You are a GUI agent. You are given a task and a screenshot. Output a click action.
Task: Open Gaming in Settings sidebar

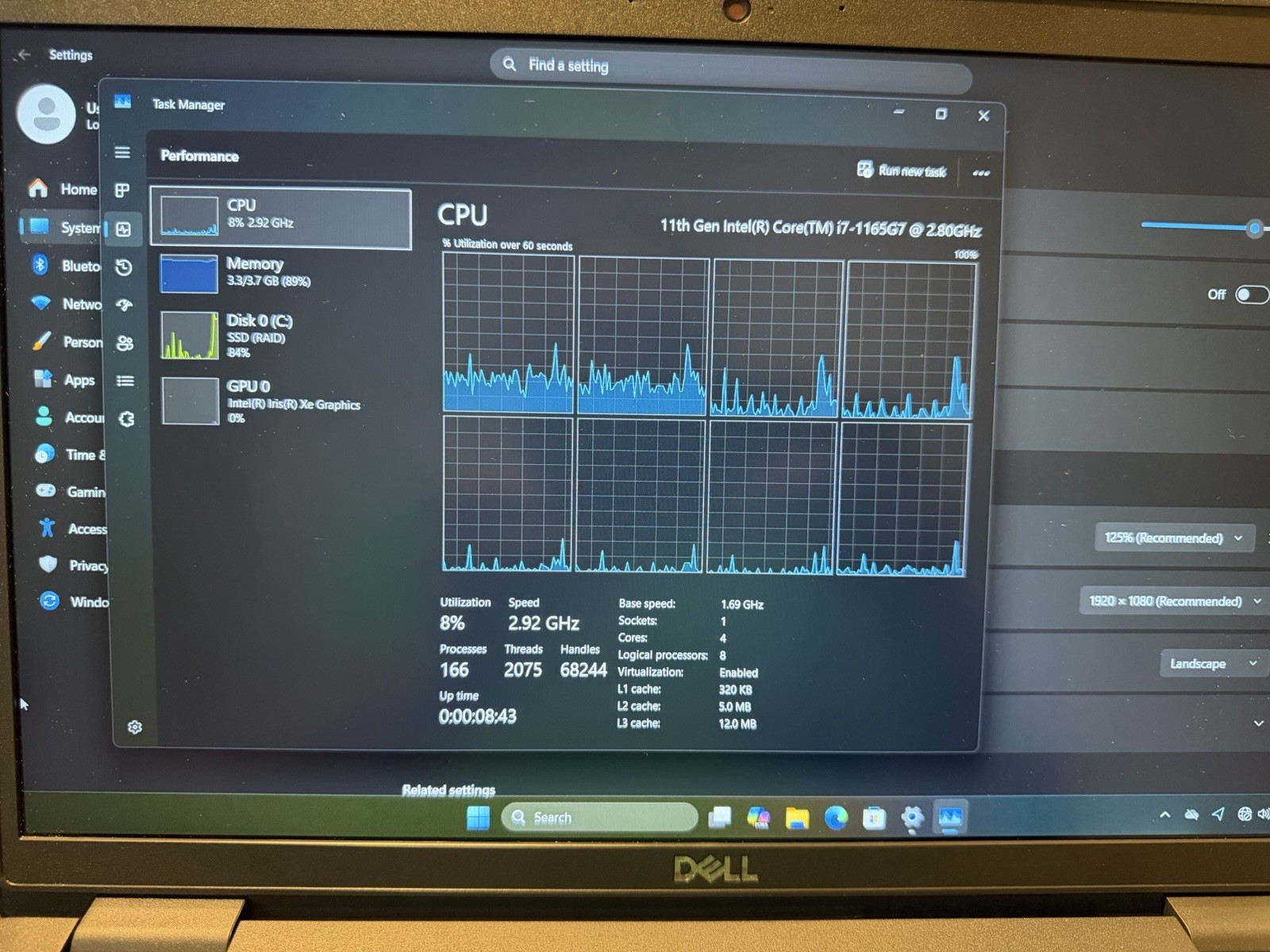coord(70,492)
